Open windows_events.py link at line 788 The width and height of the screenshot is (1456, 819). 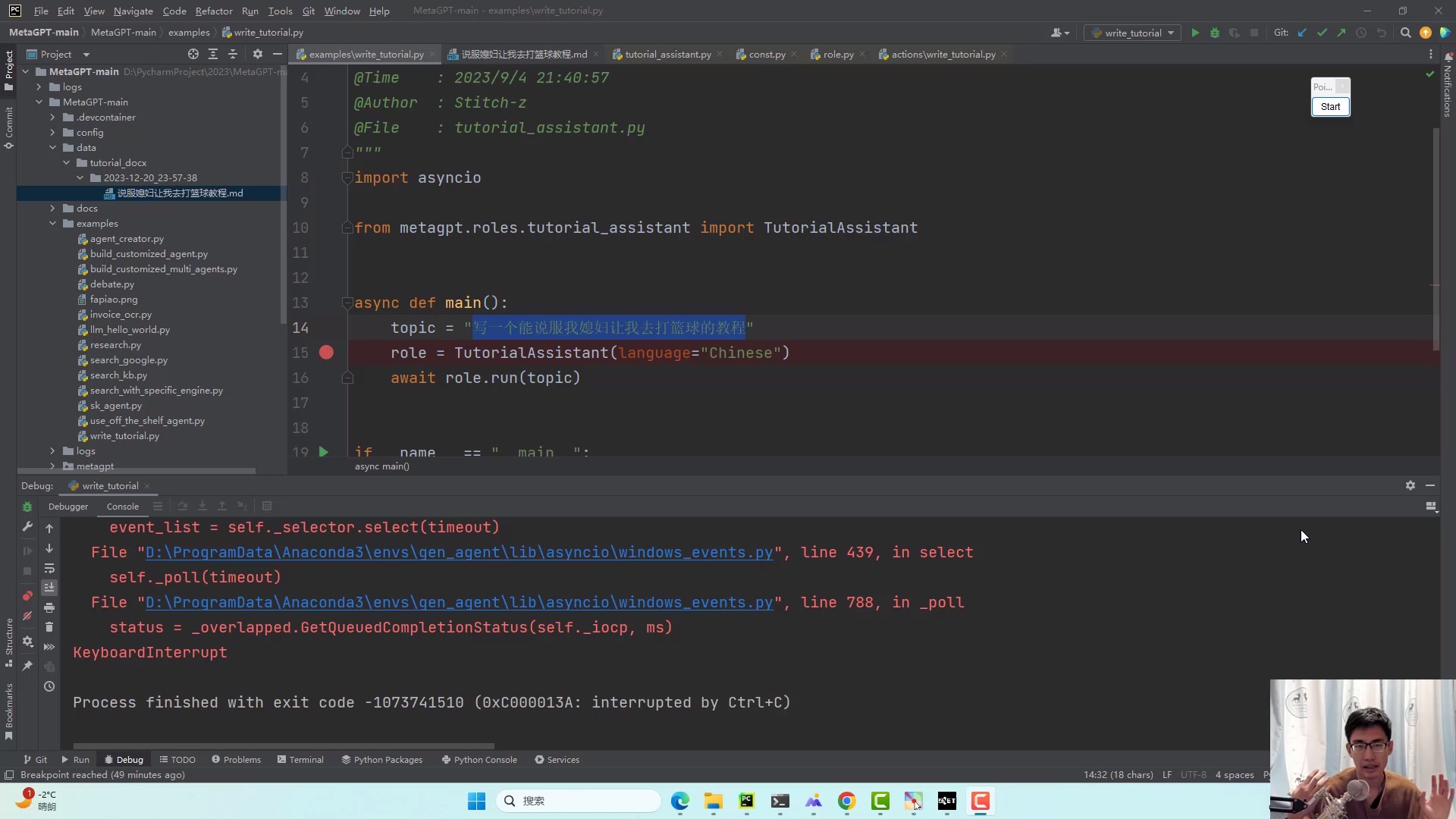[x=459, y=602]
